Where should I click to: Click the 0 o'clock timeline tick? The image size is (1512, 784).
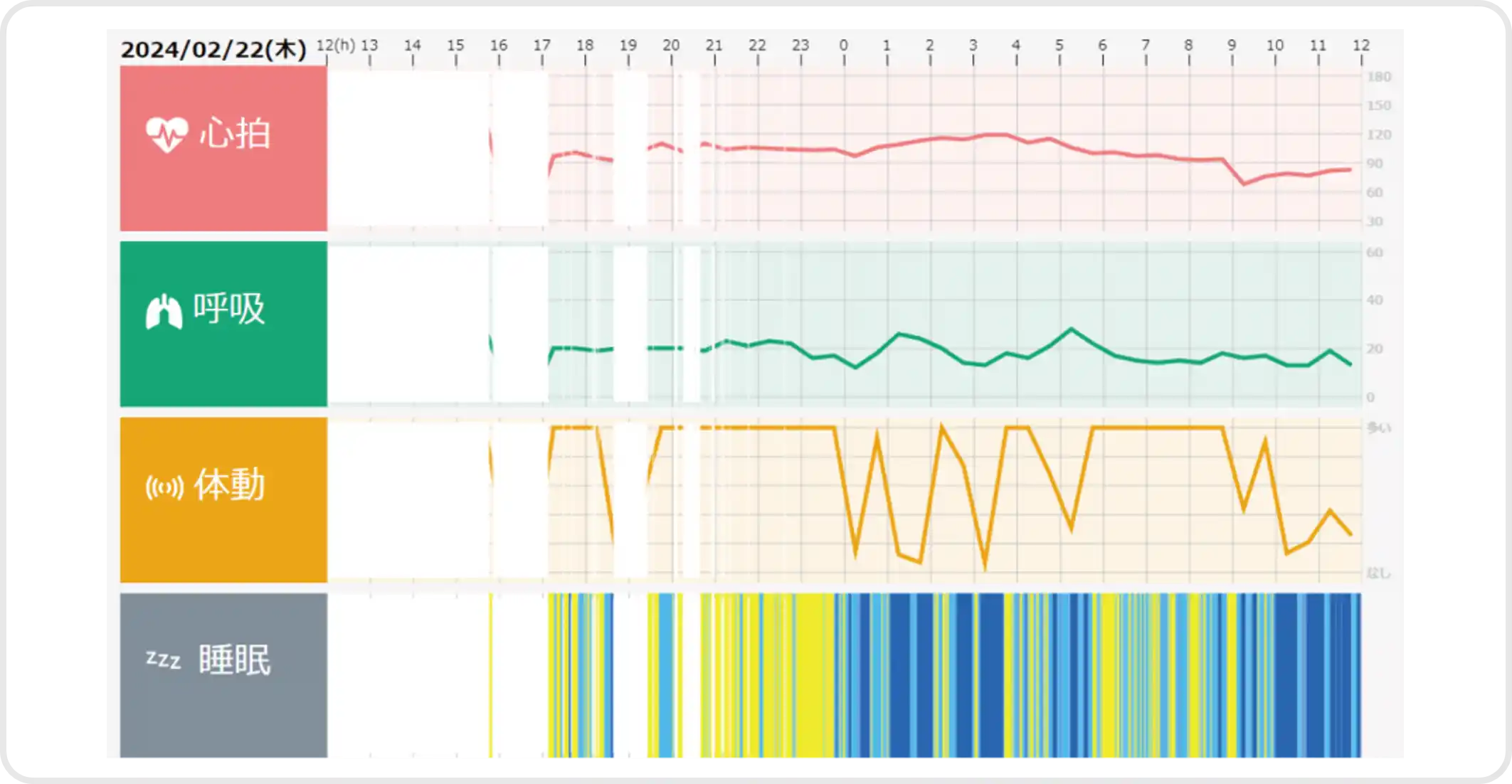(x=843, y=46)
